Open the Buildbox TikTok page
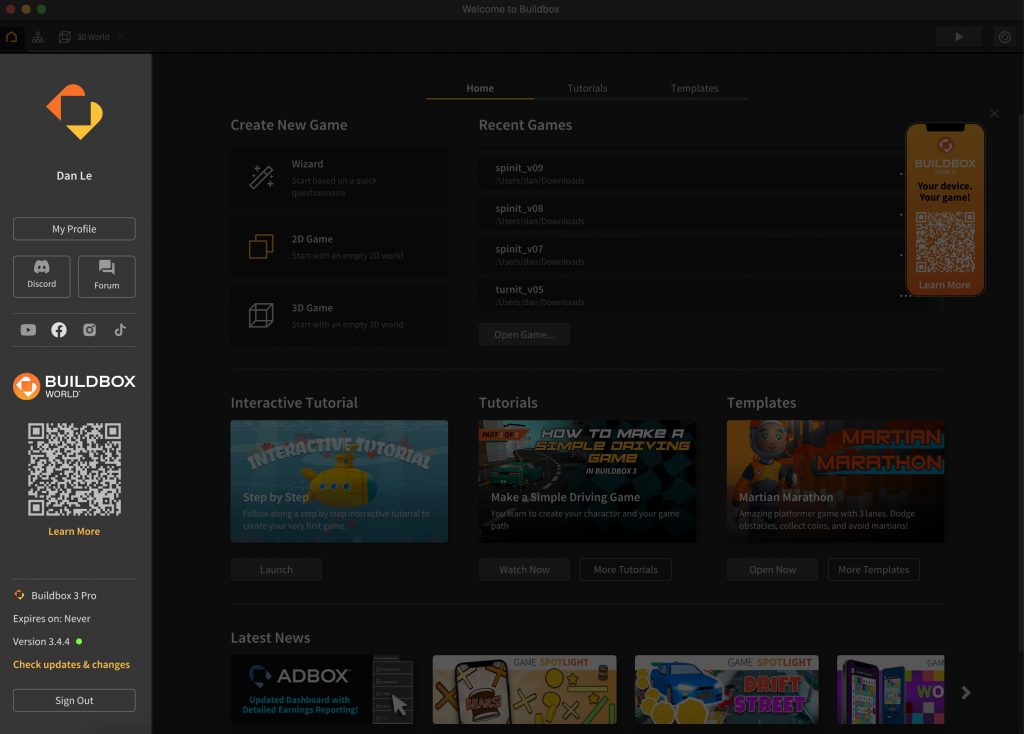This screenshot has height=734, width=1024. pos(120,330)
